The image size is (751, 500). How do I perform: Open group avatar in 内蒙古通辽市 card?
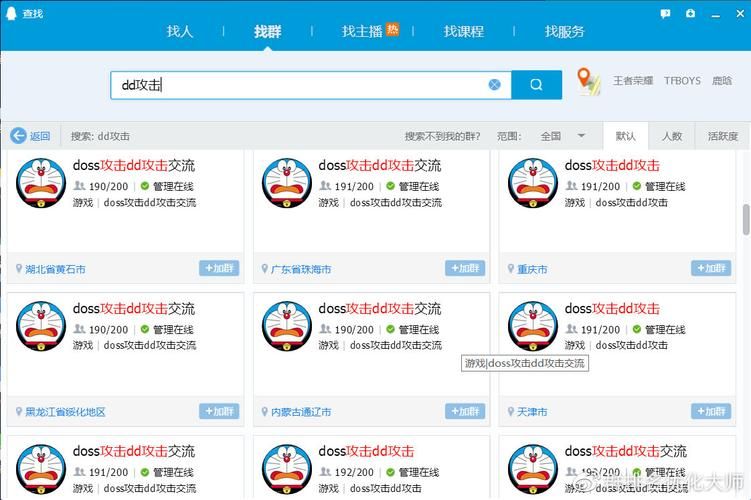pos(287,326)
